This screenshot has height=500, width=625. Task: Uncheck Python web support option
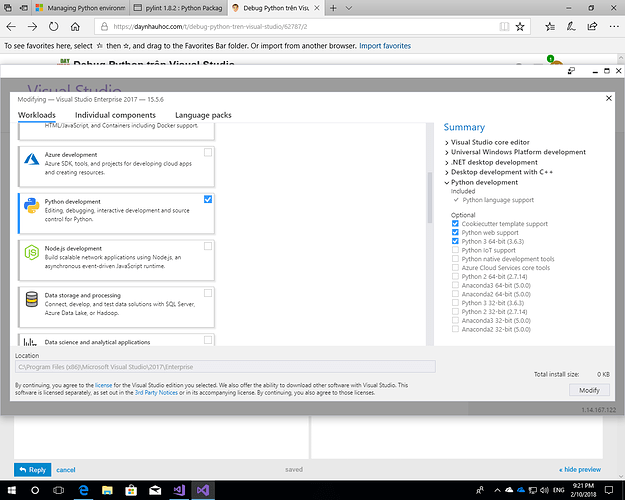[455, 232]
